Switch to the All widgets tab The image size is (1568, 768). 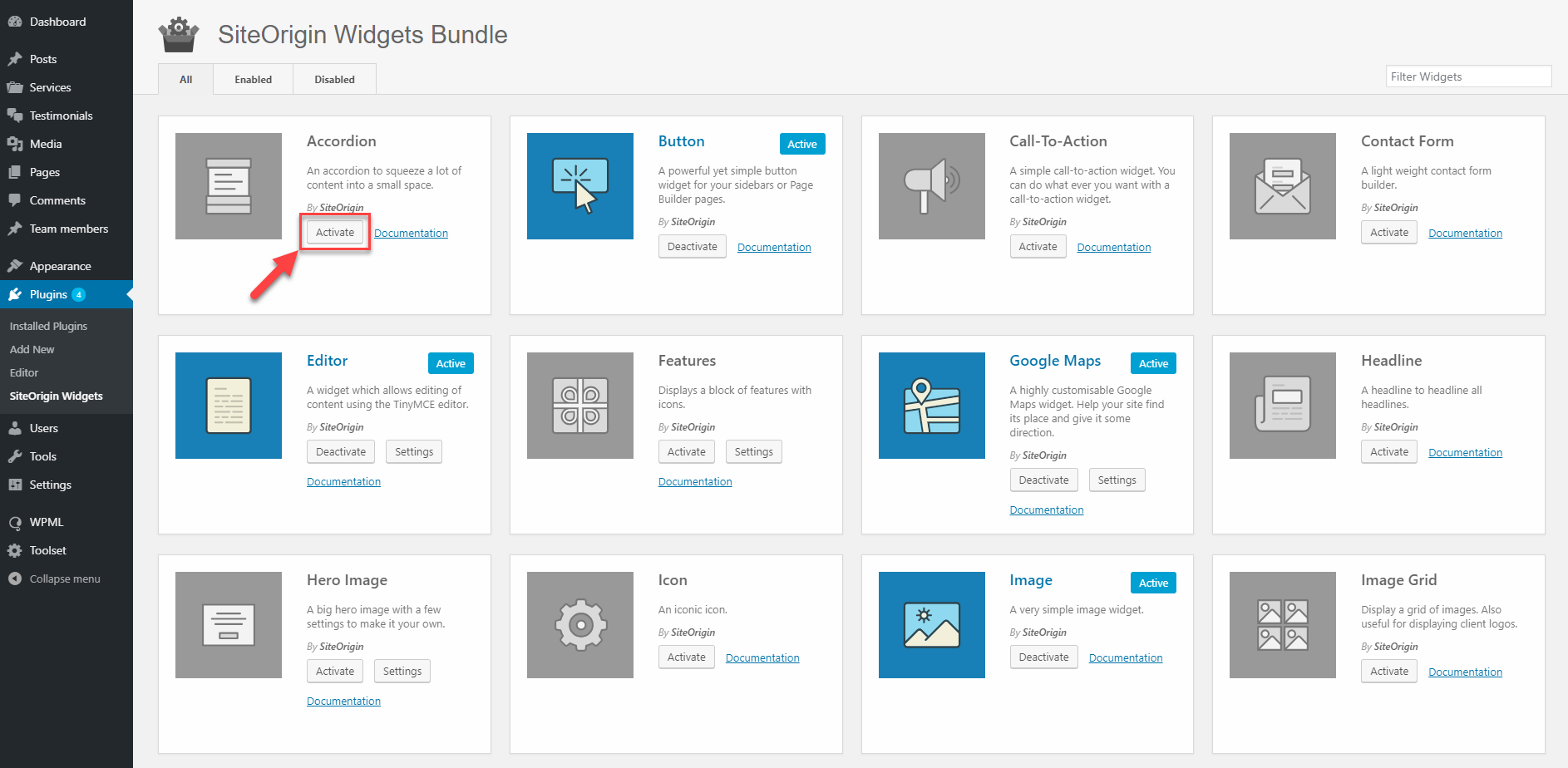185,79
